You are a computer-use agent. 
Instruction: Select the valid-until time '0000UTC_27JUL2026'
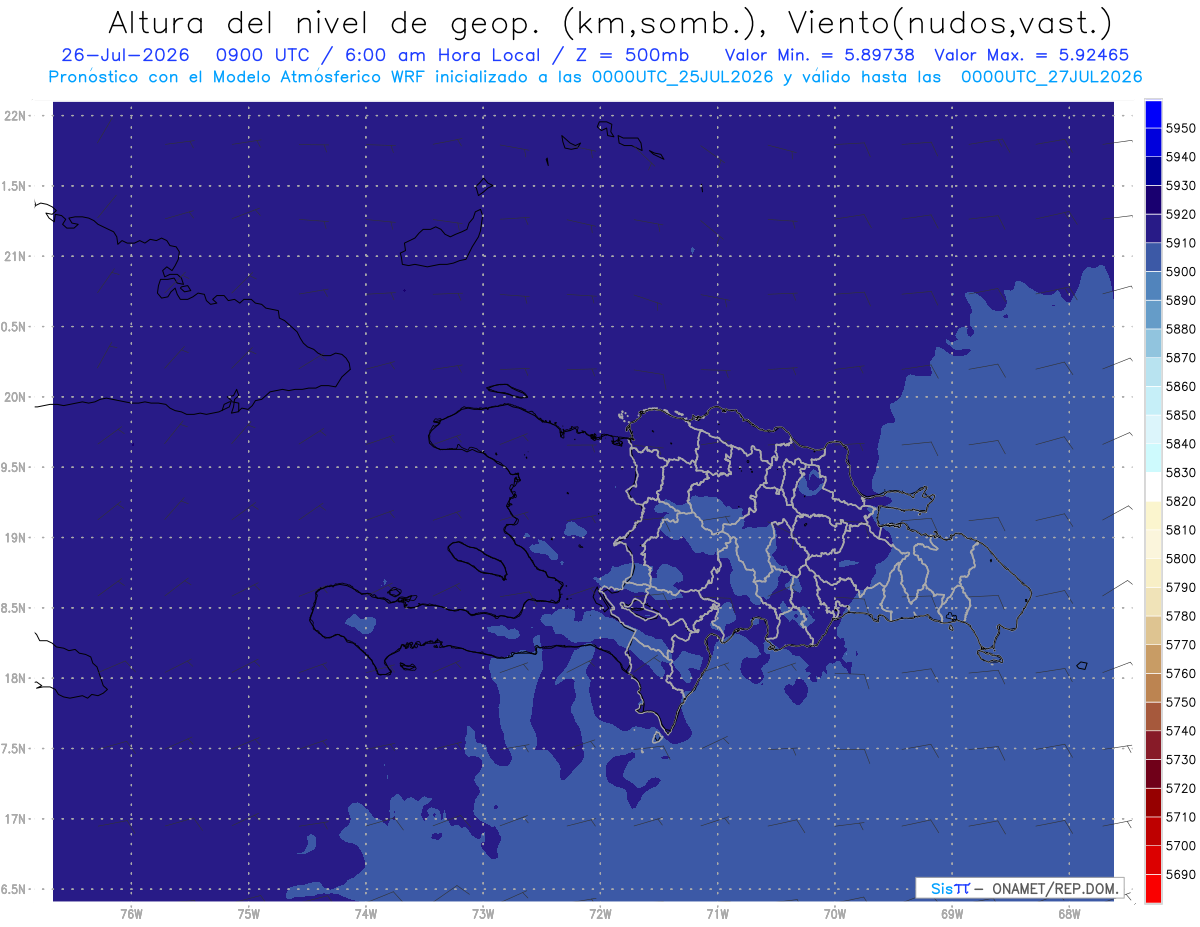coord(1051,77)
